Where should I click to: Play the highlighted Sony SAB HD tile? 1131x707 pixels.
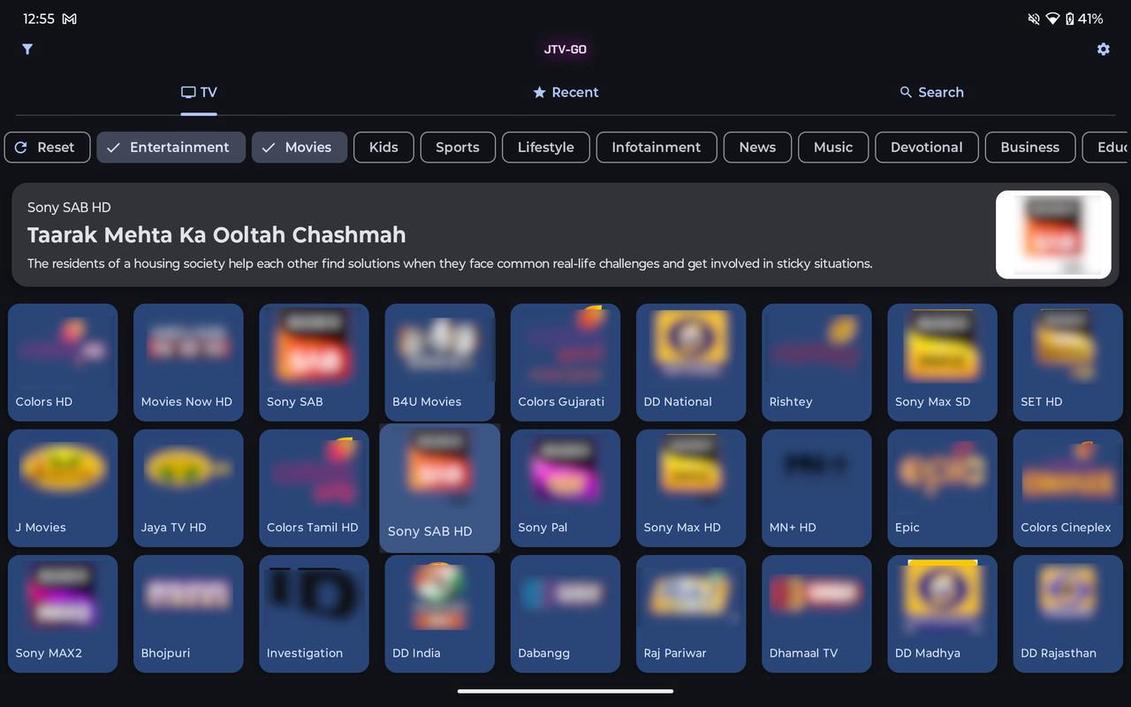[440, 488]
